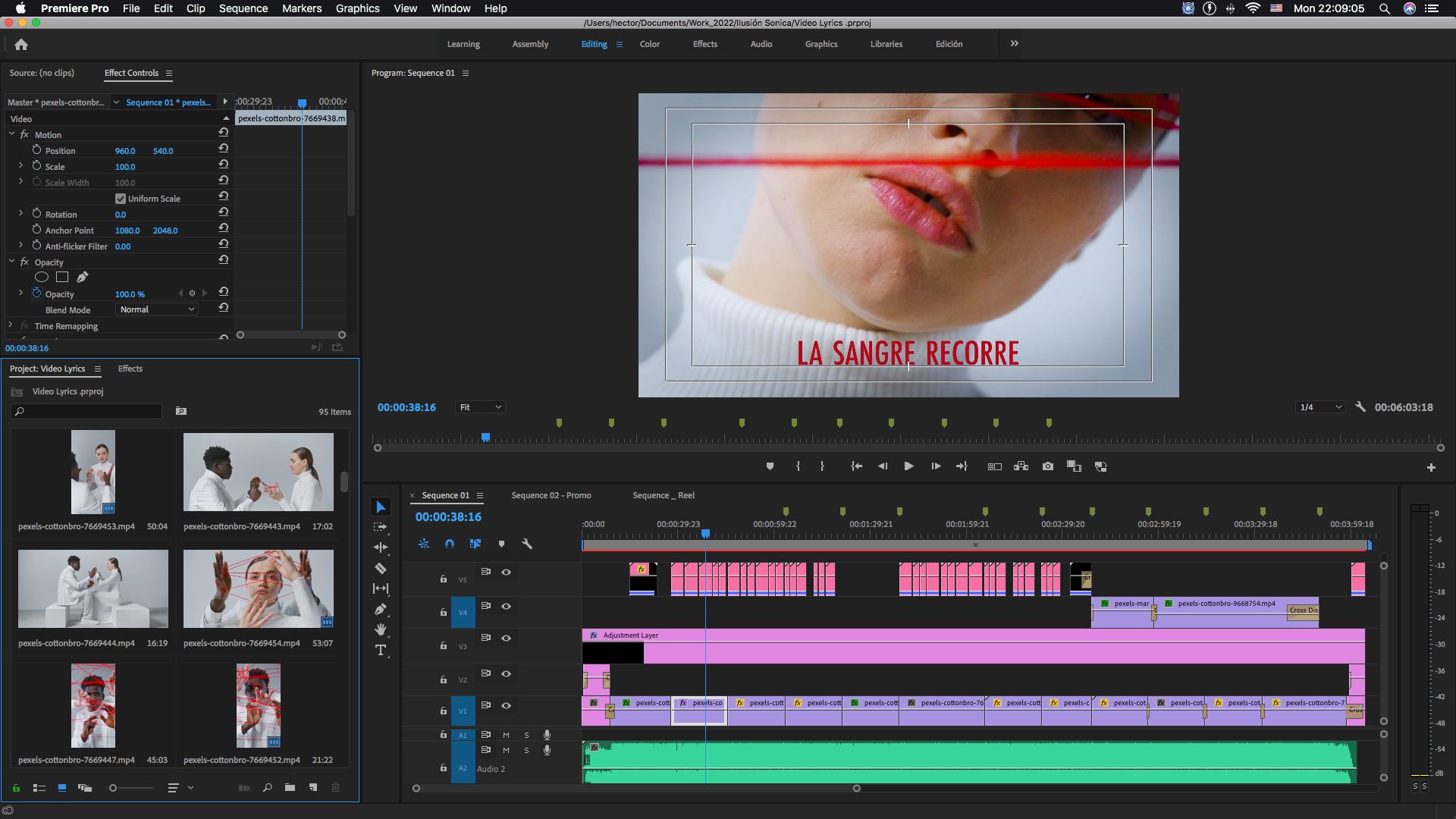Solo audio track A1
1456x819 pixels.
(526, 735)
